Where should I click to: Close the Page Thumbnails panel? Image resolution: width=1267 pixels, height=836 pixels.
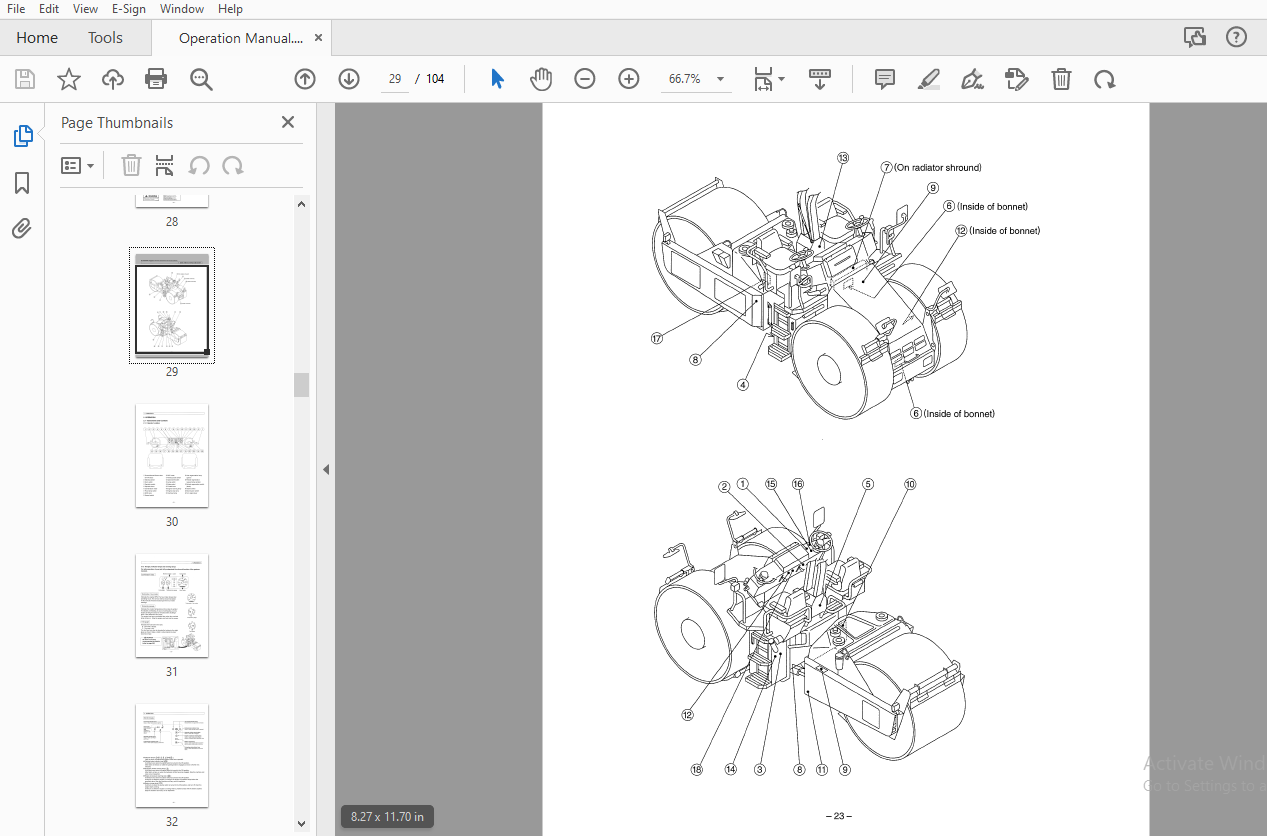pyautogui.click(x=288, y=122)
